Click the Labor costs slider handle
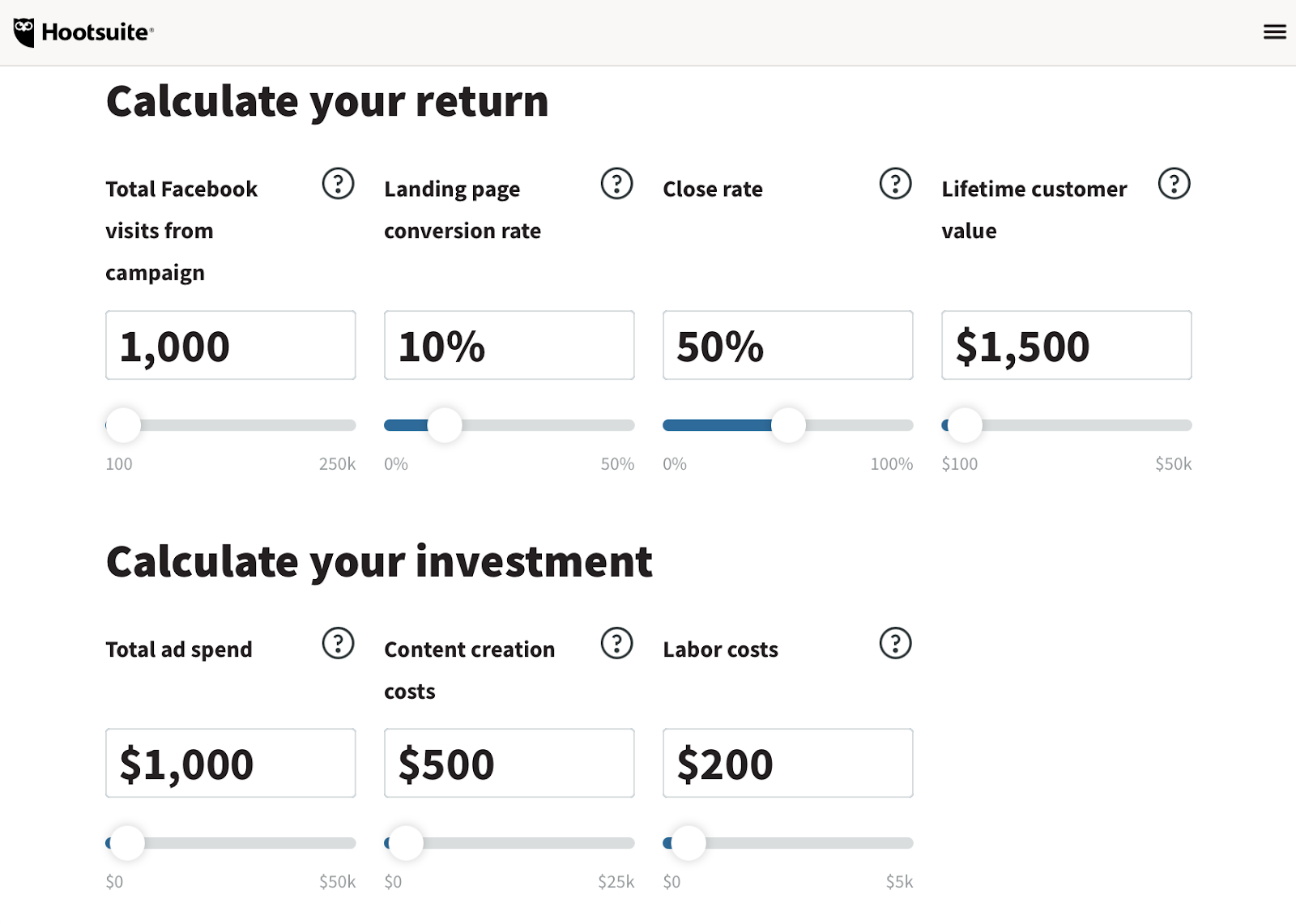1296x924 pixels. 688,843
